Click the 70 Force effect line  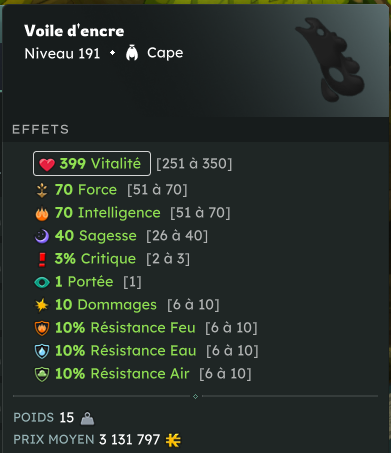pyautogui.click(x=111, y=190)
